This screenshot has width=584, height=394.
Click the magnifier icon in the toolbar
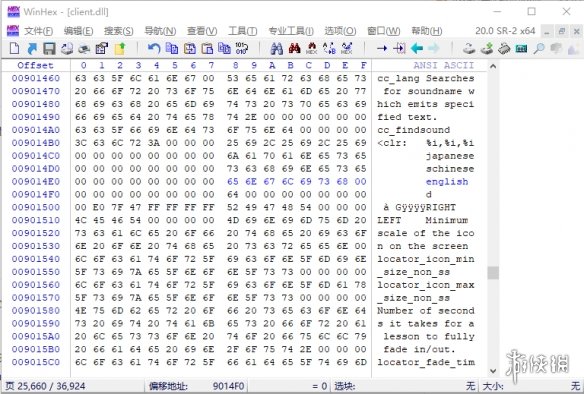click(539, 48)
